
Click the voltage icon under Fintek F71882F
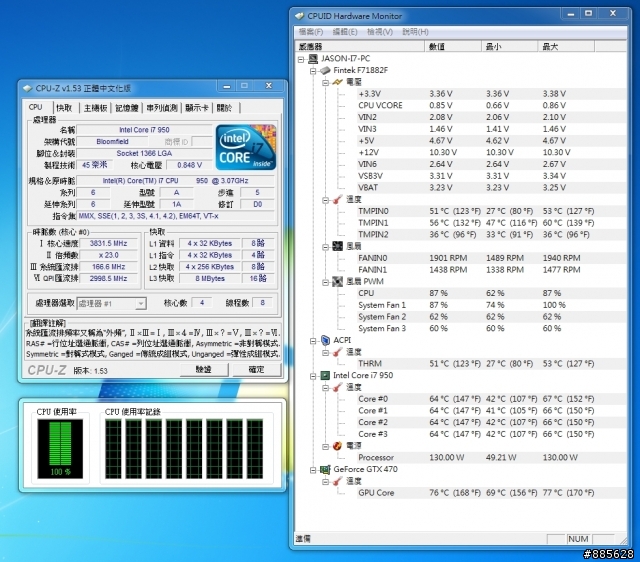point(337,82)
